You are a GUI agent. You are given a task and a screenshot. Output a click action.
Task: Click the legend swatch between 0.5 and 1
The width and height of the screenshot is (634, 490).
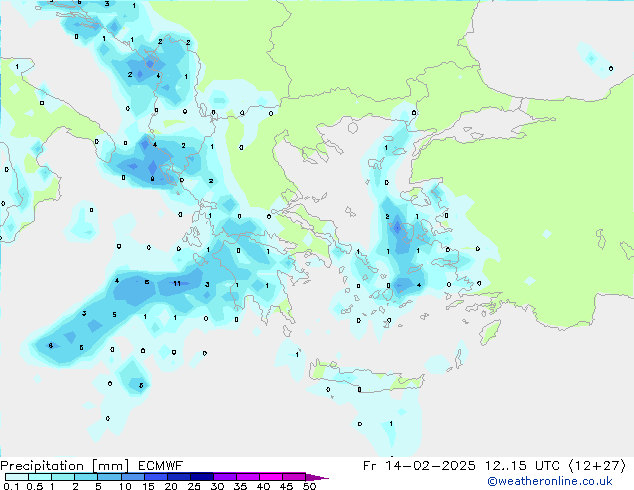pyautogui.click(x=40, y=477)
